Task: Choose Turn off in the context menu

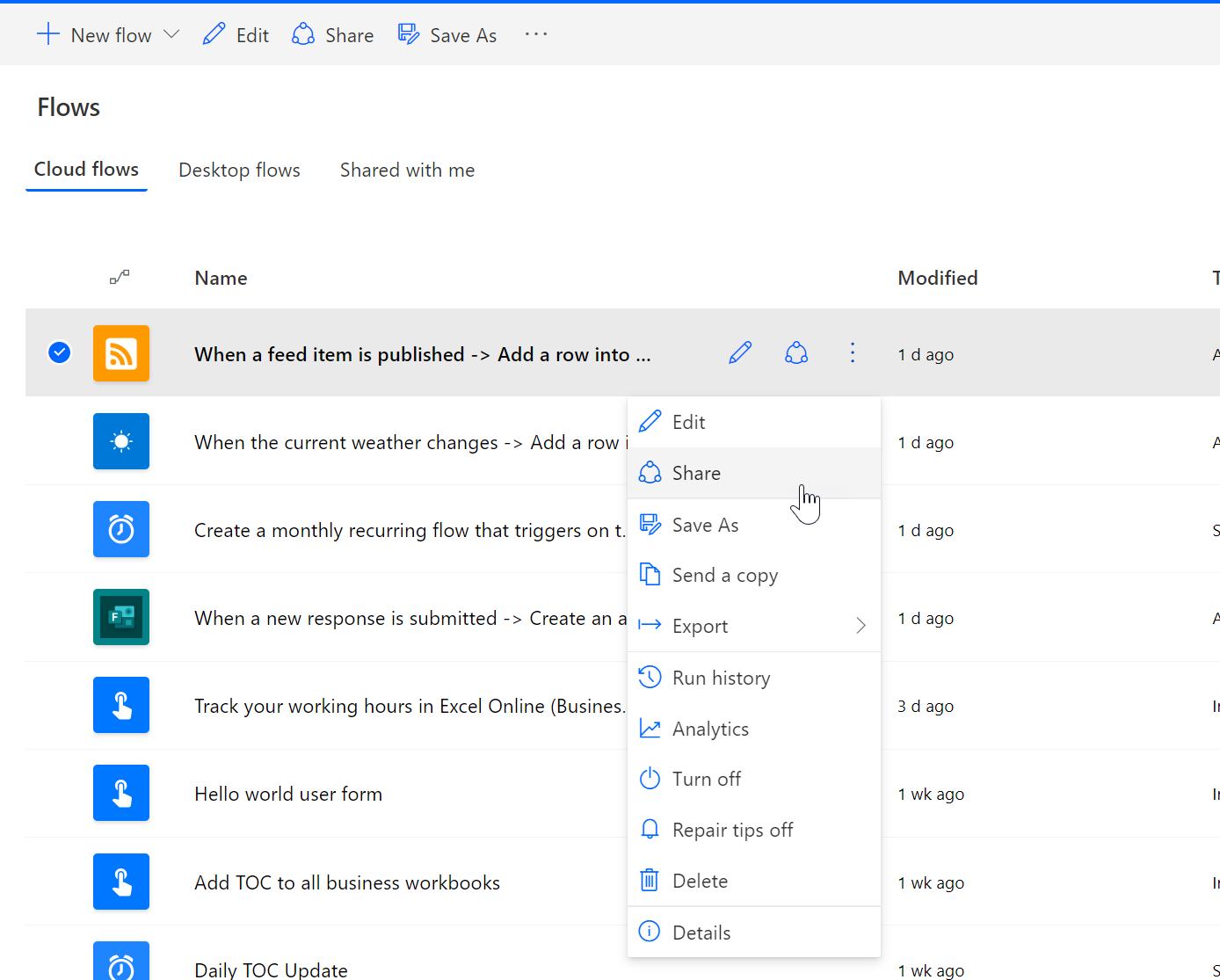Action: [706, 779]
